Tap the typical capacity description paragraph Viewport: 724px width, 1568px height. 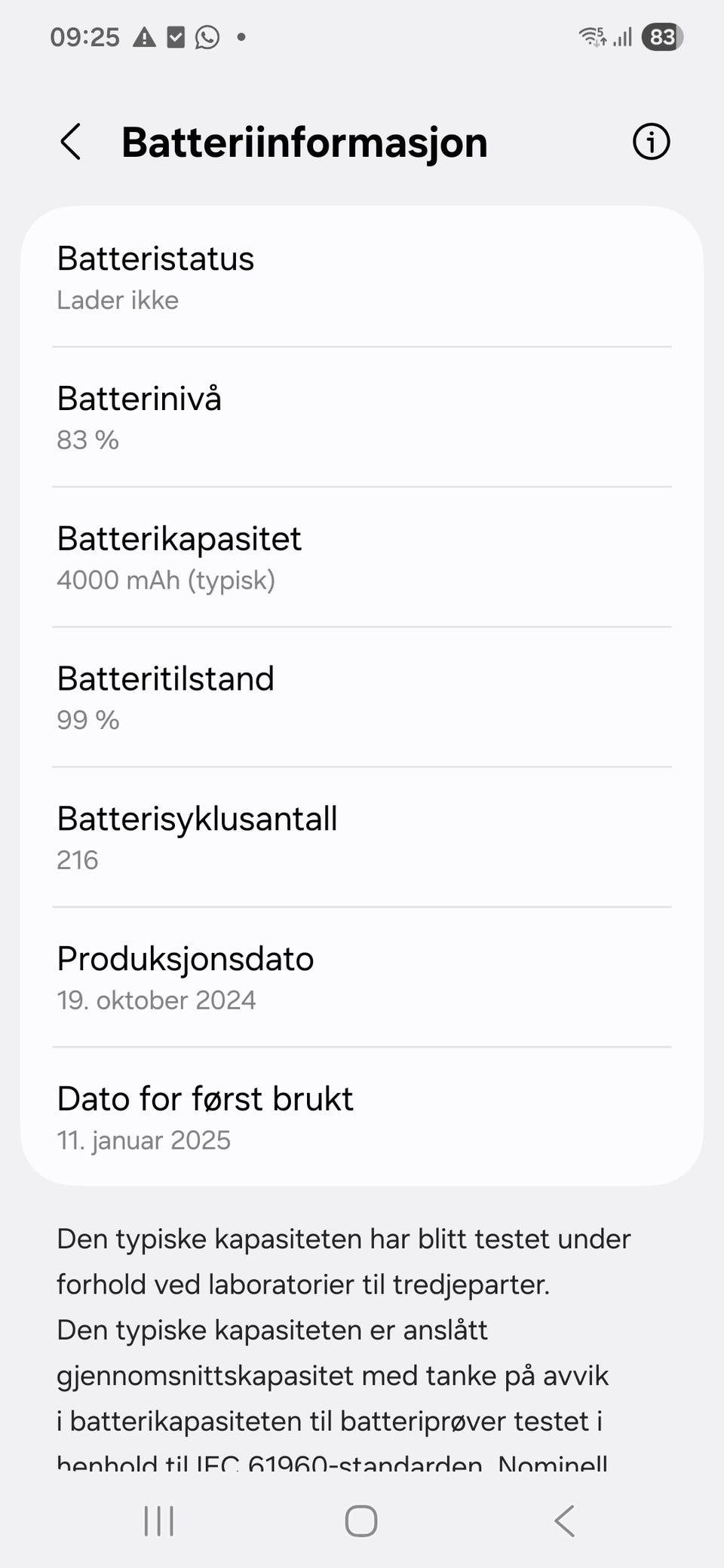[343, 1331]
